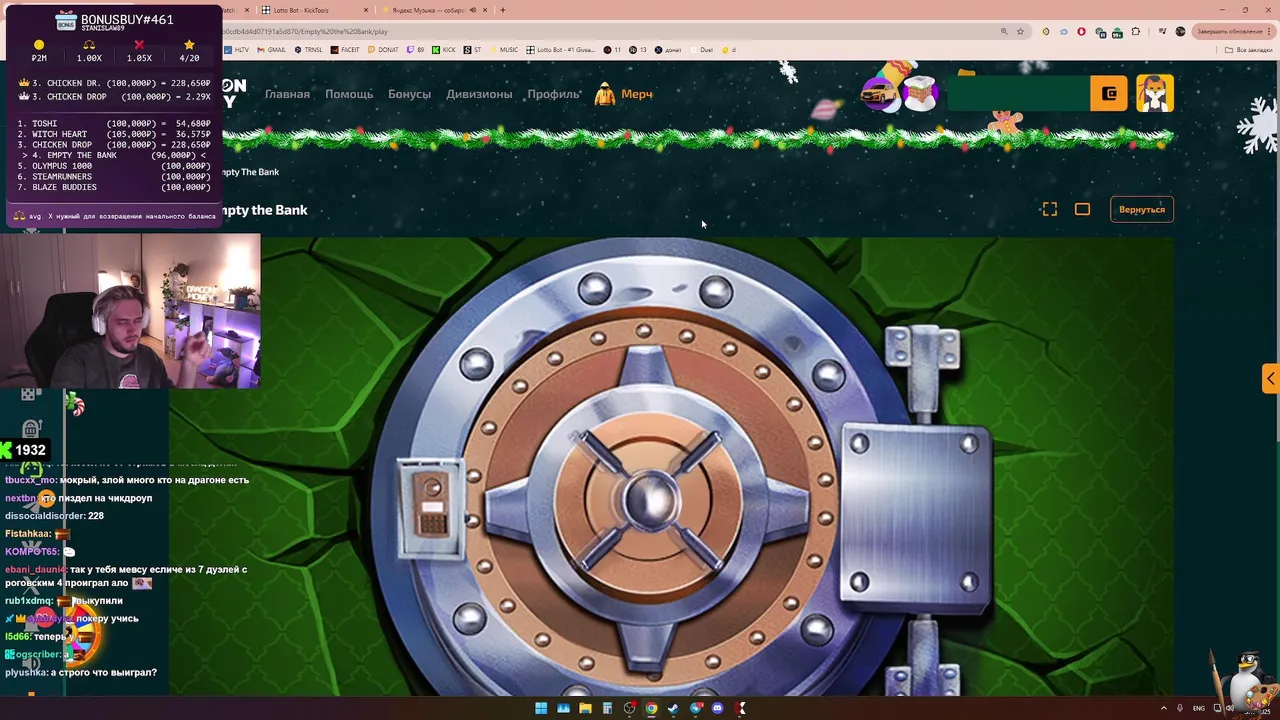Open the Мерч store link
The width and height of the screenshot is (1280, 720).
[624, 94]
